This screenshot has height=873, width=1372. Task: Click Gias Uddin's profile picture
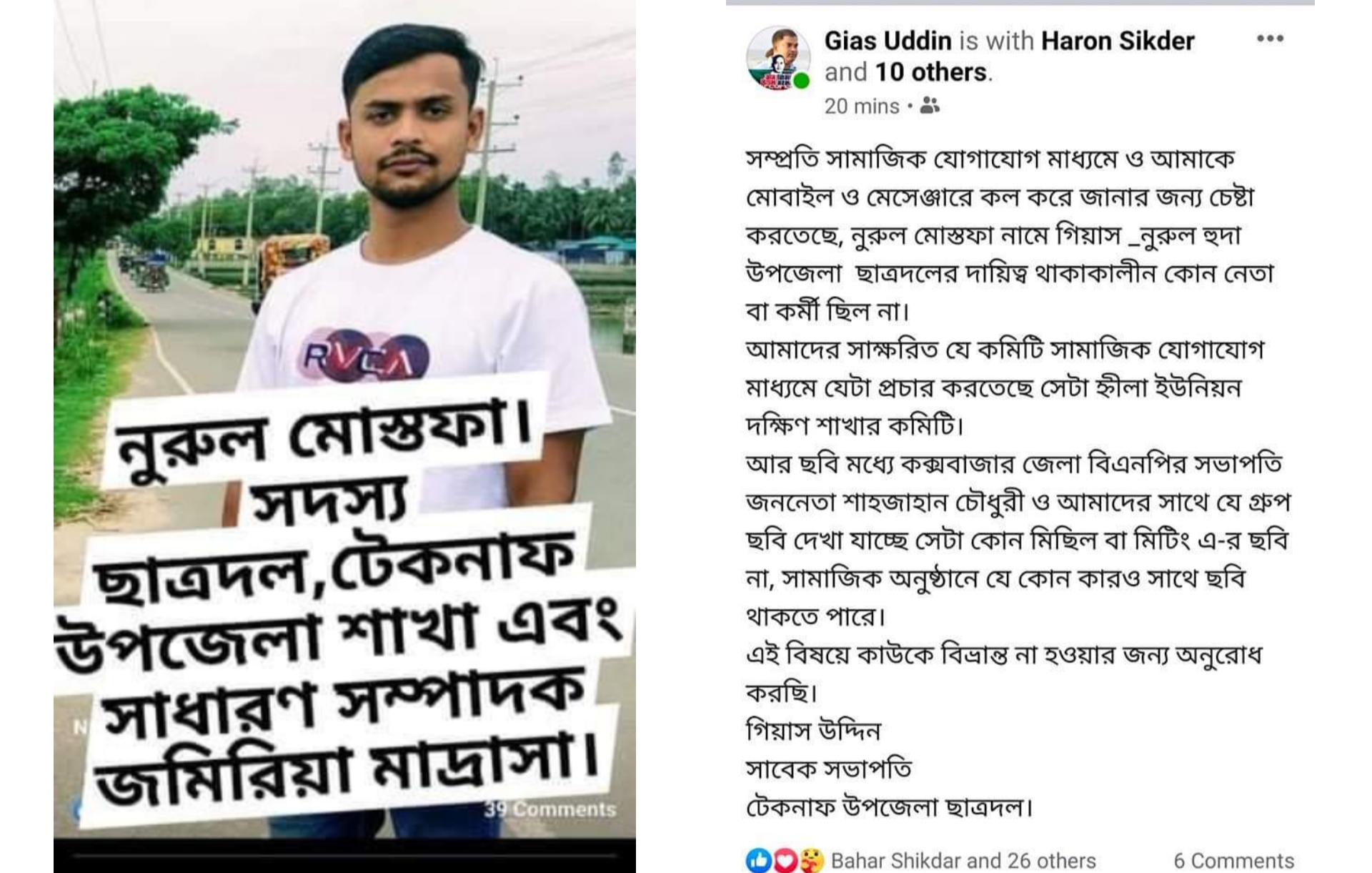(x=777, y=58)
